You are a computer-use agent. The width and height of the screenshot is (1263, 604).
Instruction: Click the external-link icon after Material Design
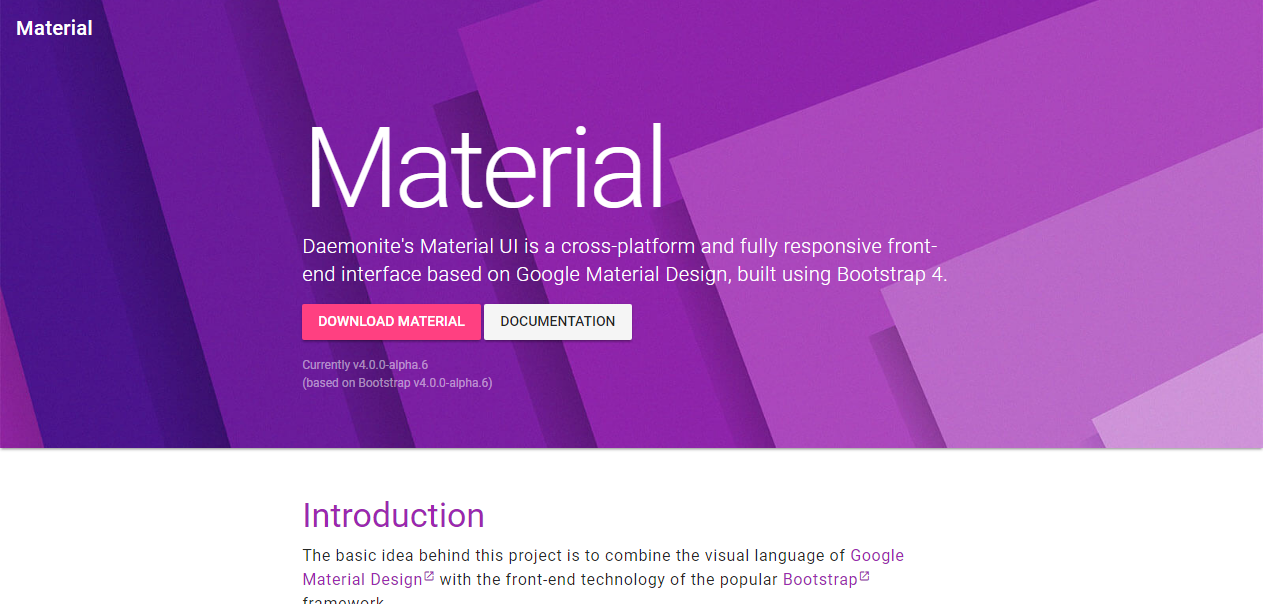(x=430, y=576)
